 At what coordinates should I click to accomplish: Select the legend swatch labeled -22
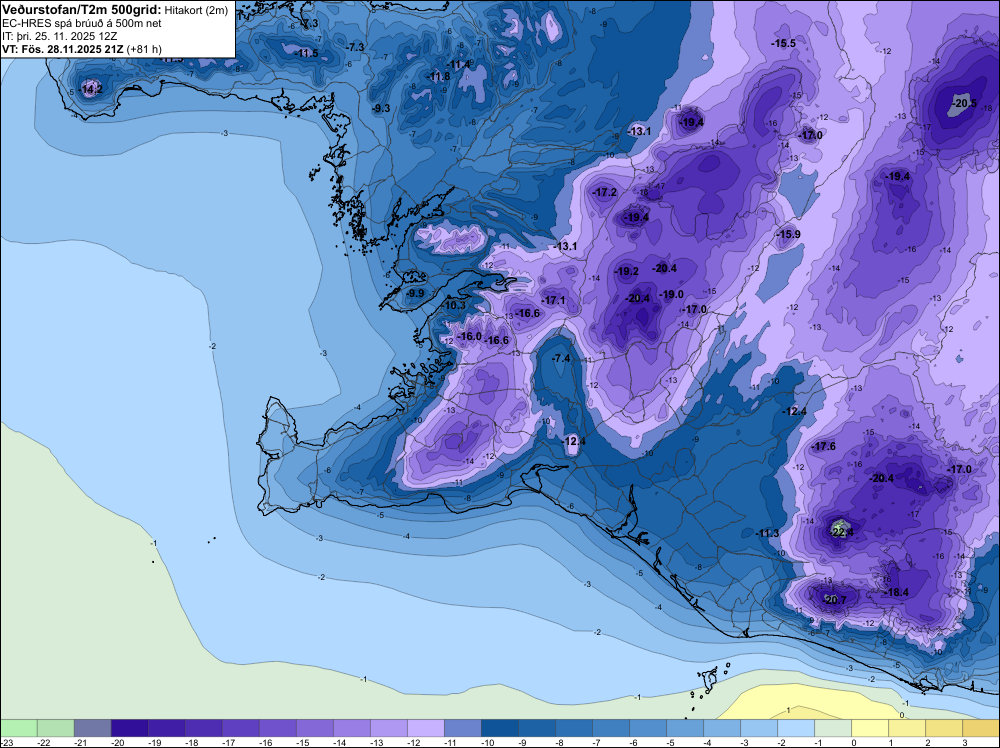[x=55, y=728]
